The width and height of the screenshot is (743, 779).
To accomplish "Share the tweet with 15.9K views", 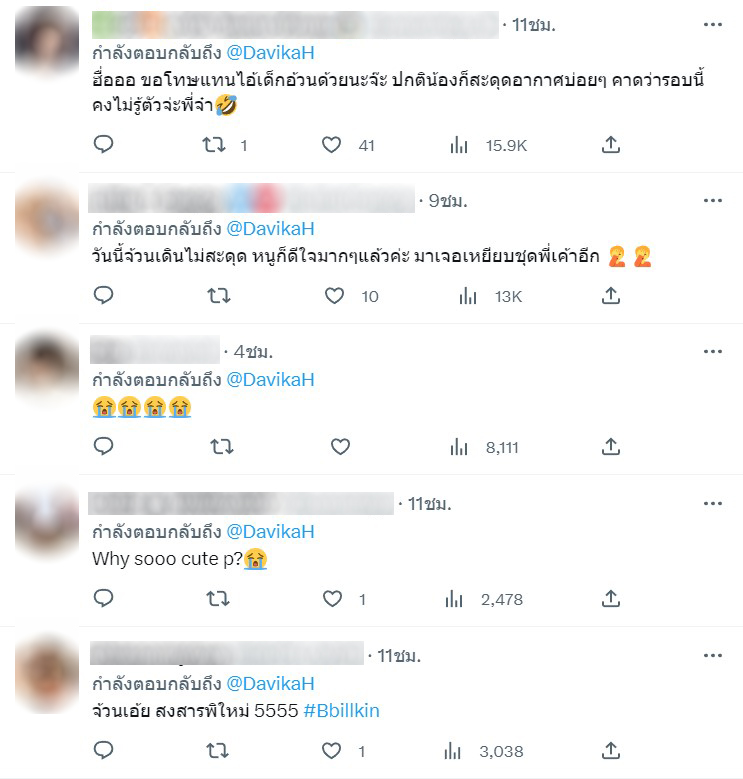I will click(x=611, y=145).
